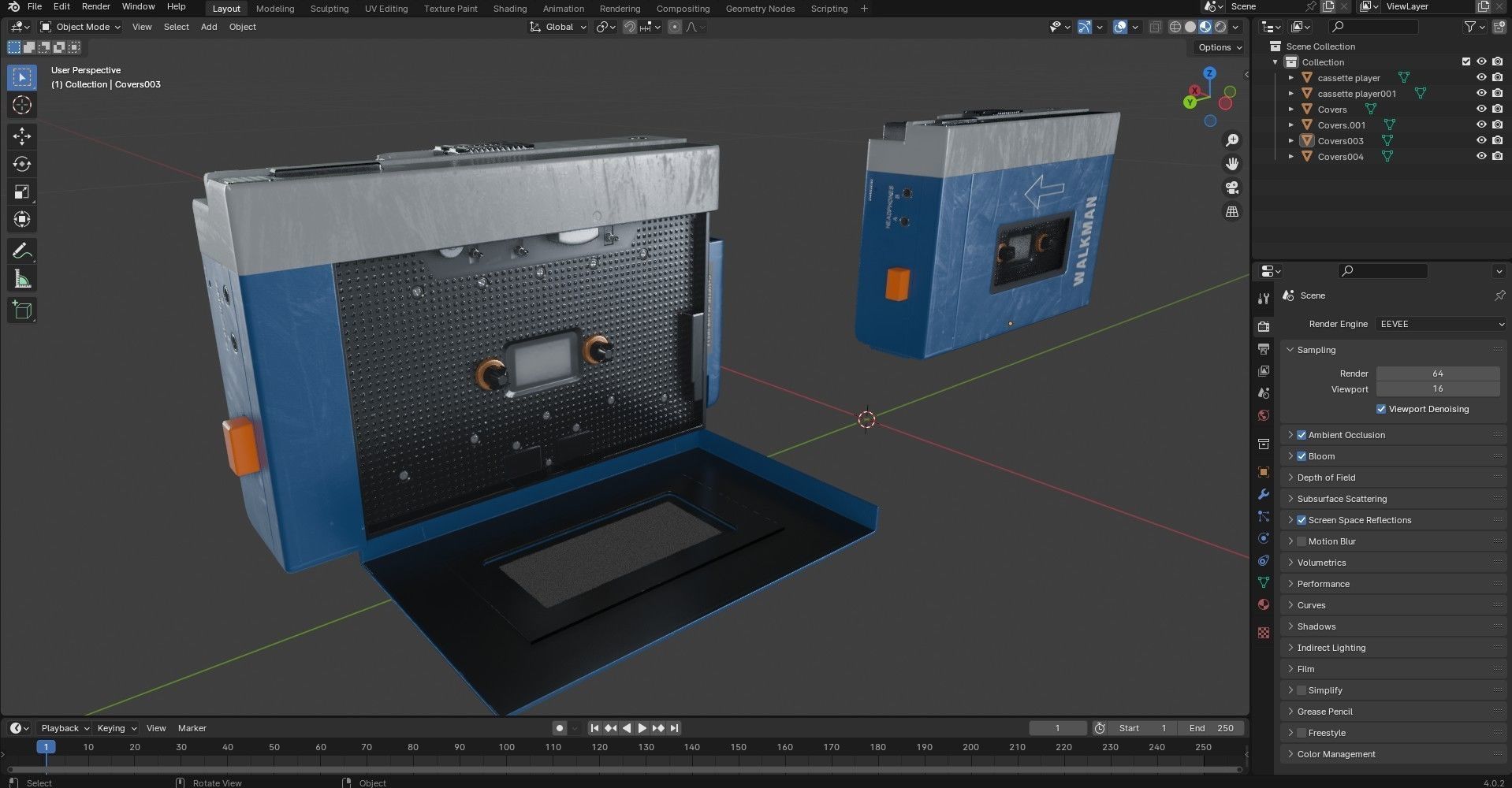Enable Simplify checkbox
This screenshot has height=788, width=1512.
1302,690
